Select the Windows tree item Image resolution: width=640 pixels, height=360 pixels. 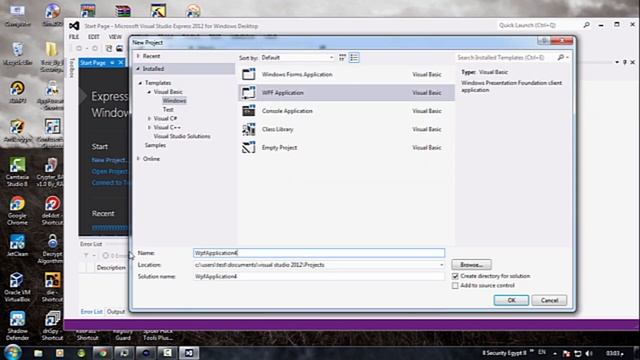[174, 100]
